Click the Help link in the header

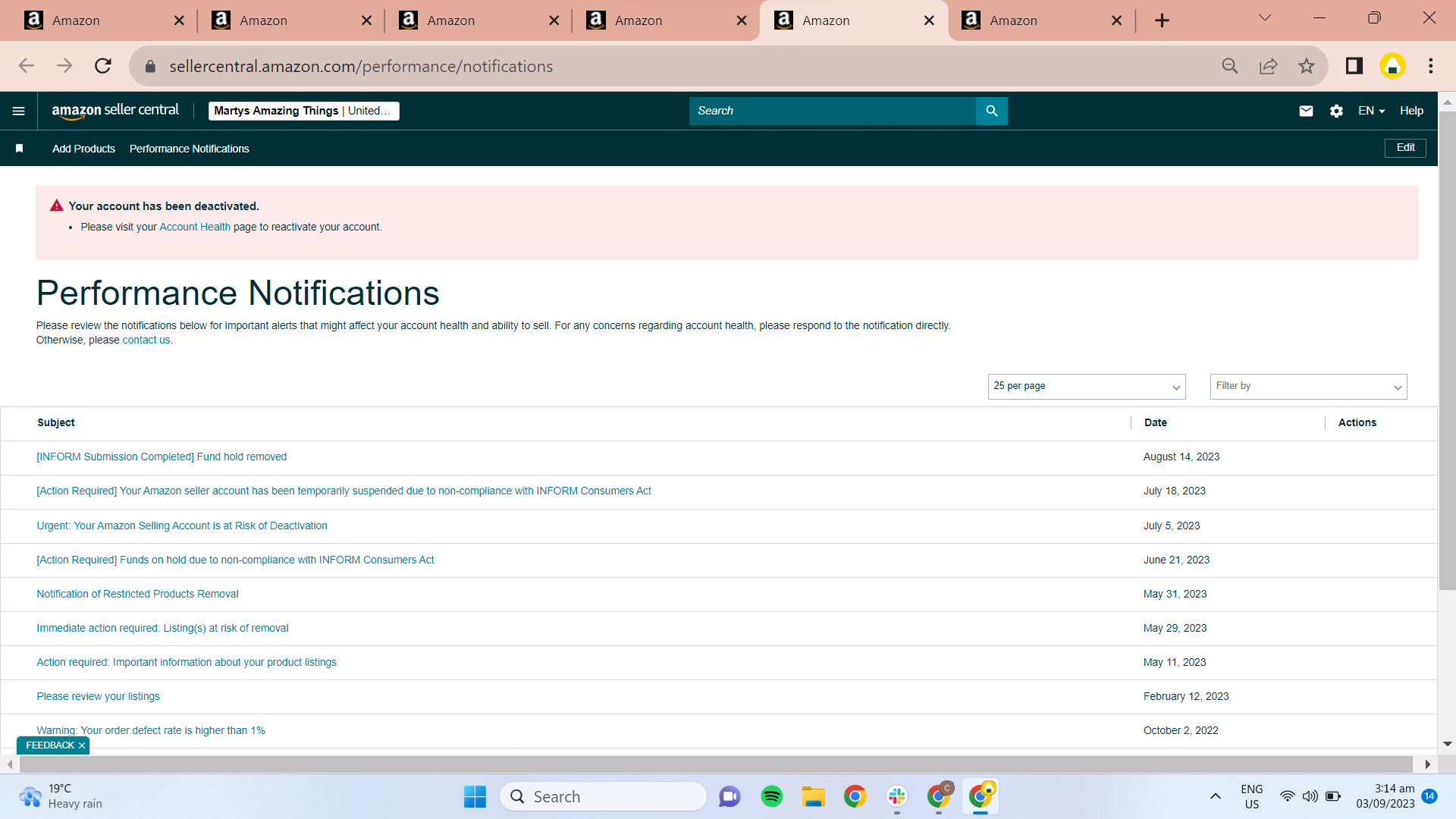click(x=1411, y=111)
